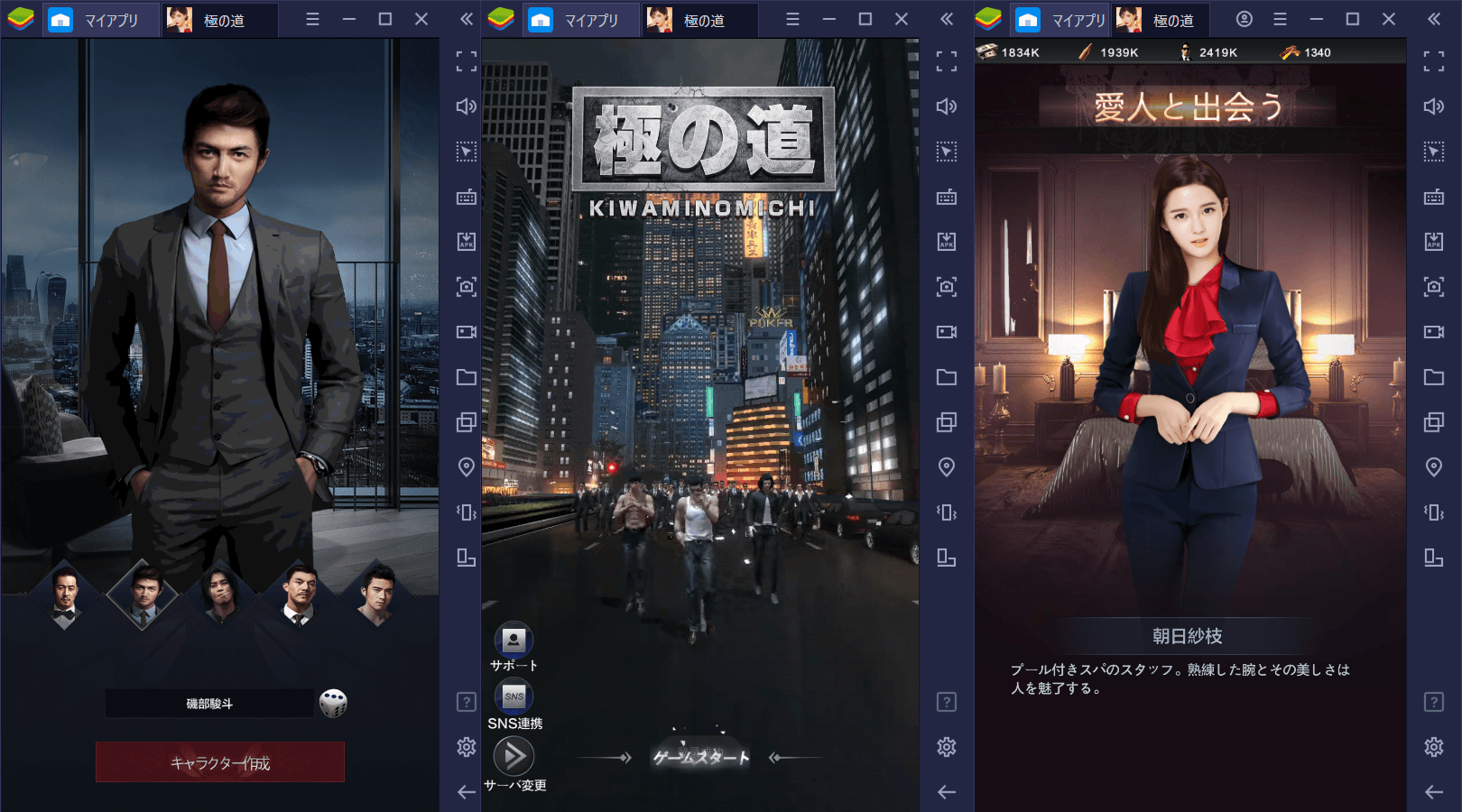1462x812 pixels.
Task: Select the fourth character portrait
Action: click(299, 594)
